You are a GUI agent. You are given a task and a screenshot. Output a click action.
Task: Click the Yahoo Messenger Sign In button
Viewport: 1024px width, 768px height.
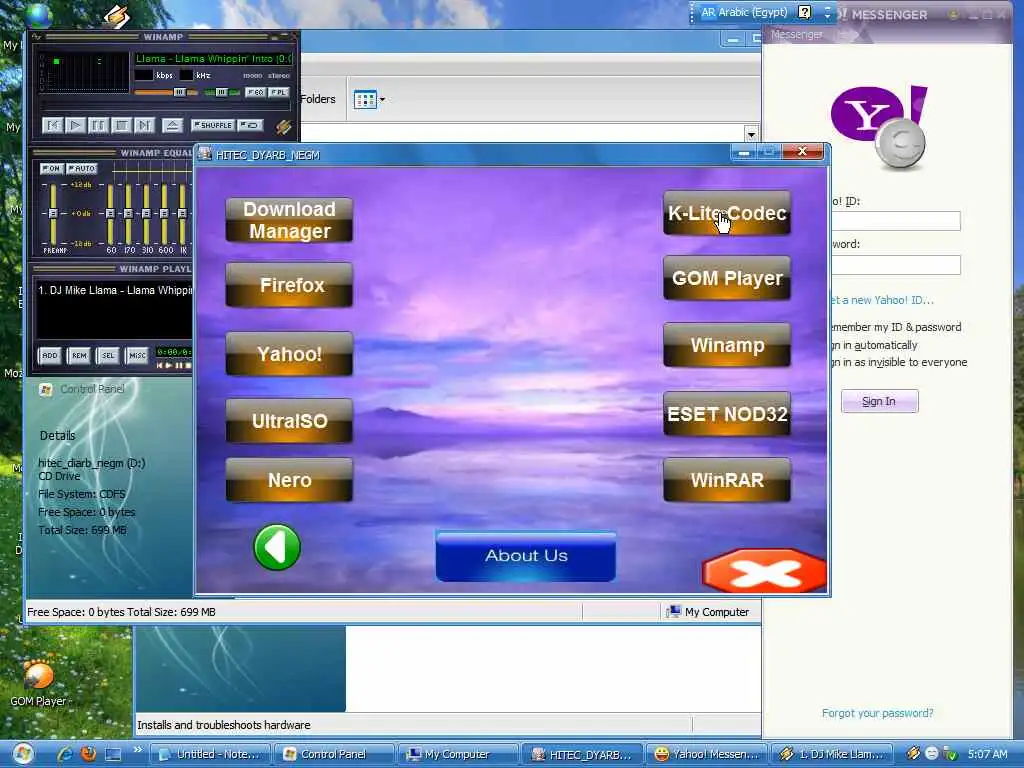[x=879, y=401]
